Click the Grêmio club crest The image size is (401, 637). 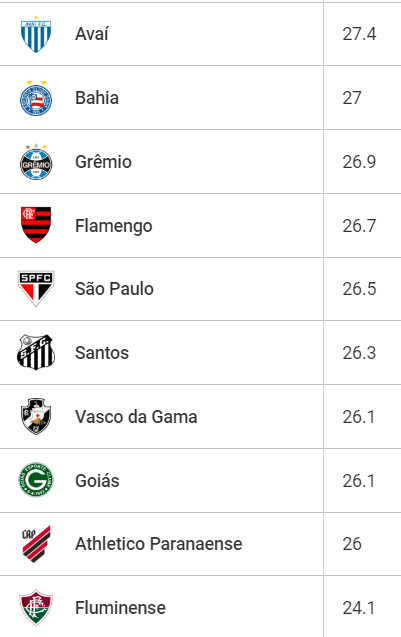click(x=36, y=162)
